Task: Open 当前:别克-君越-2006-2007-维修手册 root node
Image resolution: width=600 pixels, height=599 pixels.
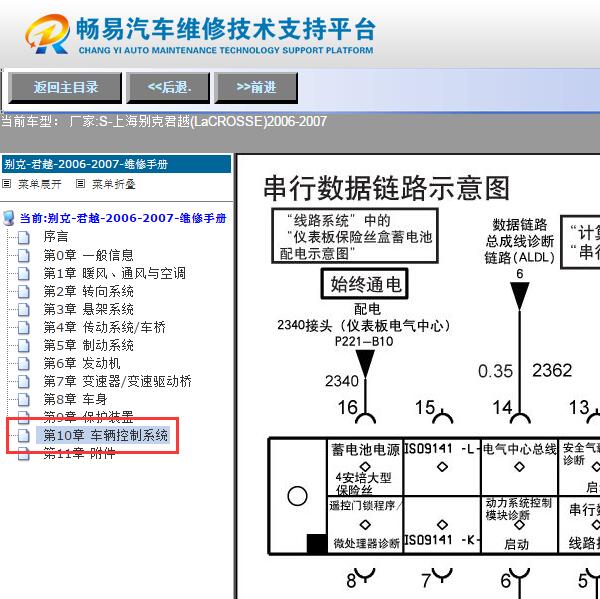Action: [123, 218]
